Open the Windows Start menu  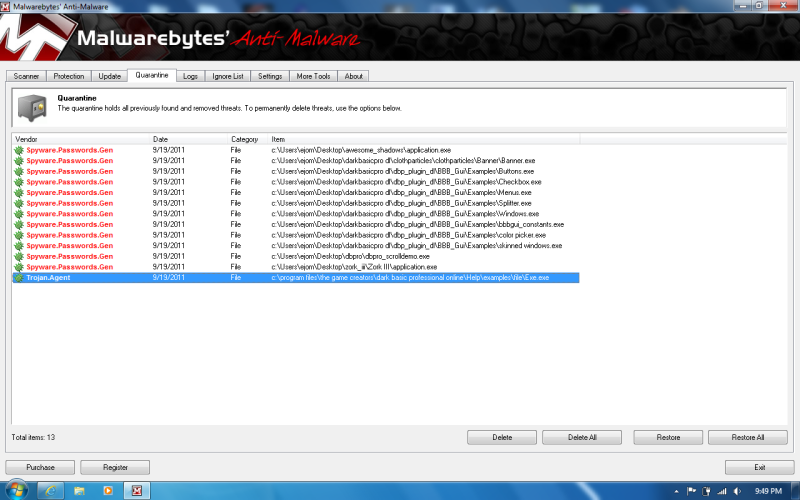point(16,490)
